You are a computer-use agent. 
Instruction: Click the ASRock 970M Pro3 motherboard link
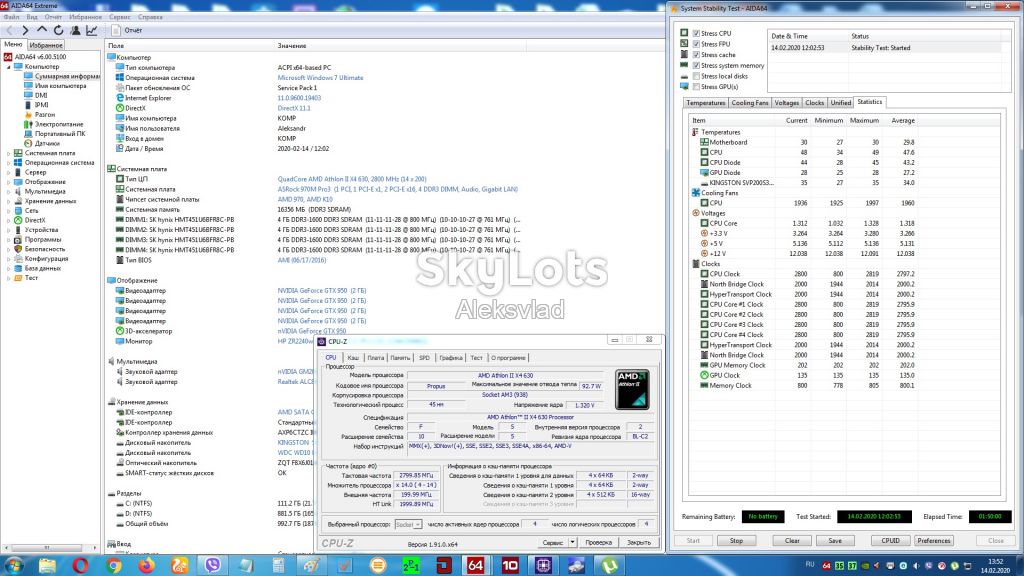pyautogui.click(x=397, y=189)
